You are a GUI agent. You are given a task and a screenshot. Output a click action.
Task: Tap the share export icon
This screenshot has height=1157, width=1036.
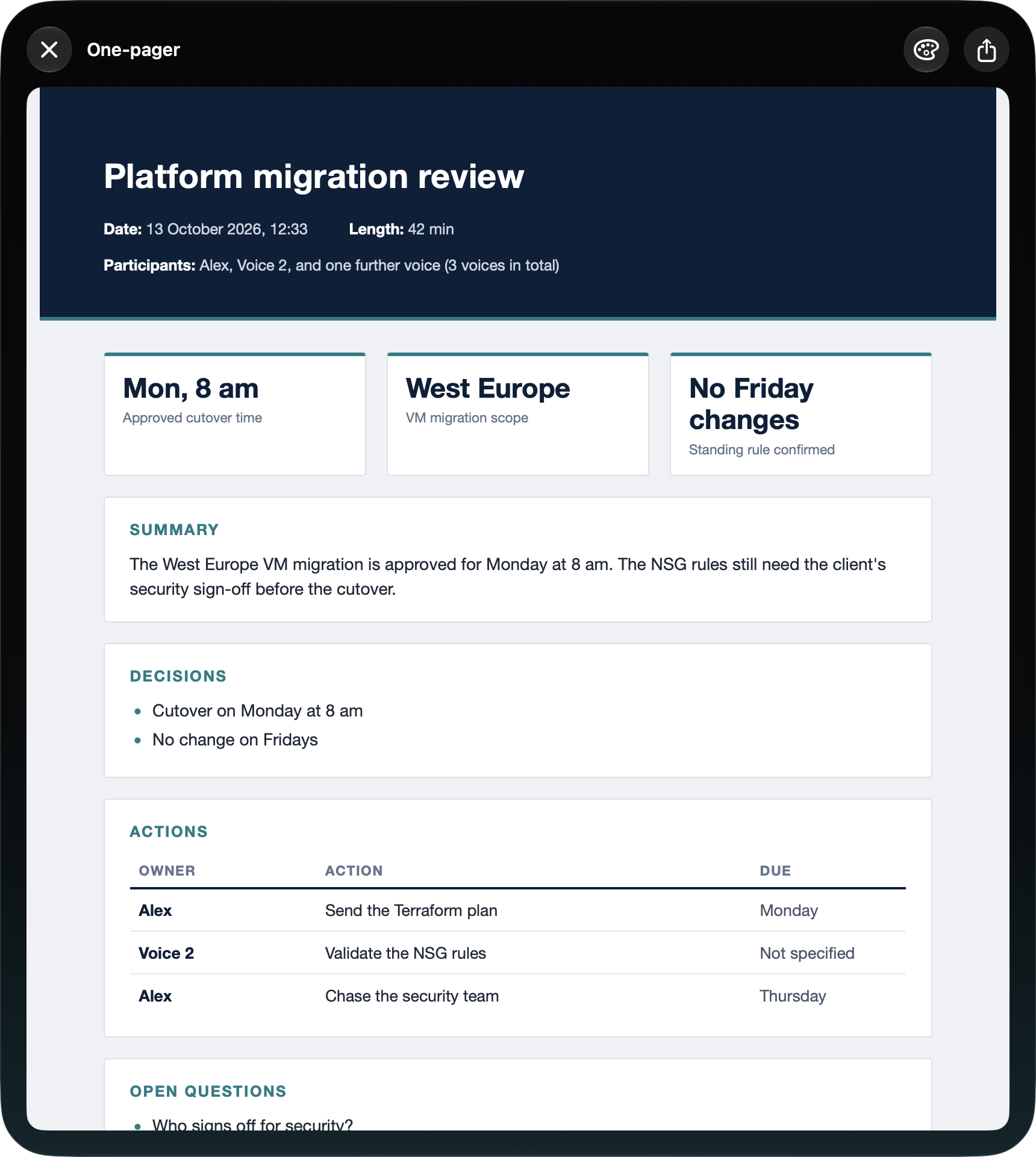pyautogui.click(x=986, y=49)
